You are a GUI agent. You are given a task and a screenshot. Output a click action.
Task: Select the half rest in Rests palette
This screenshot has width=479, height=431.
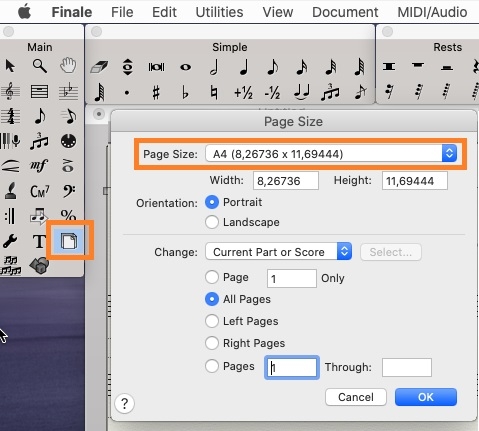point(447,68)
